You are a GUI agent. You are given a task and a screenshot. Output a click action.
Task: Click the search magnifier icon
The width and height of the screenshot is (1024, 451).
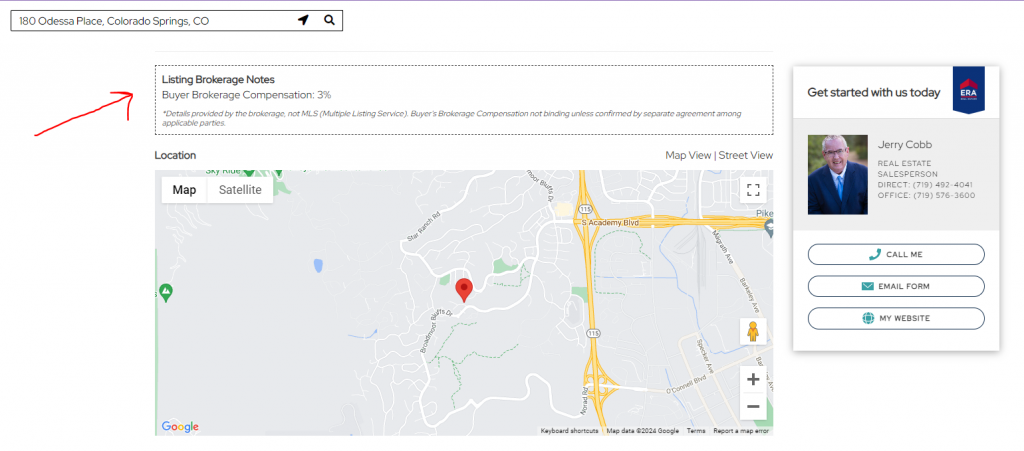point(329,20)
